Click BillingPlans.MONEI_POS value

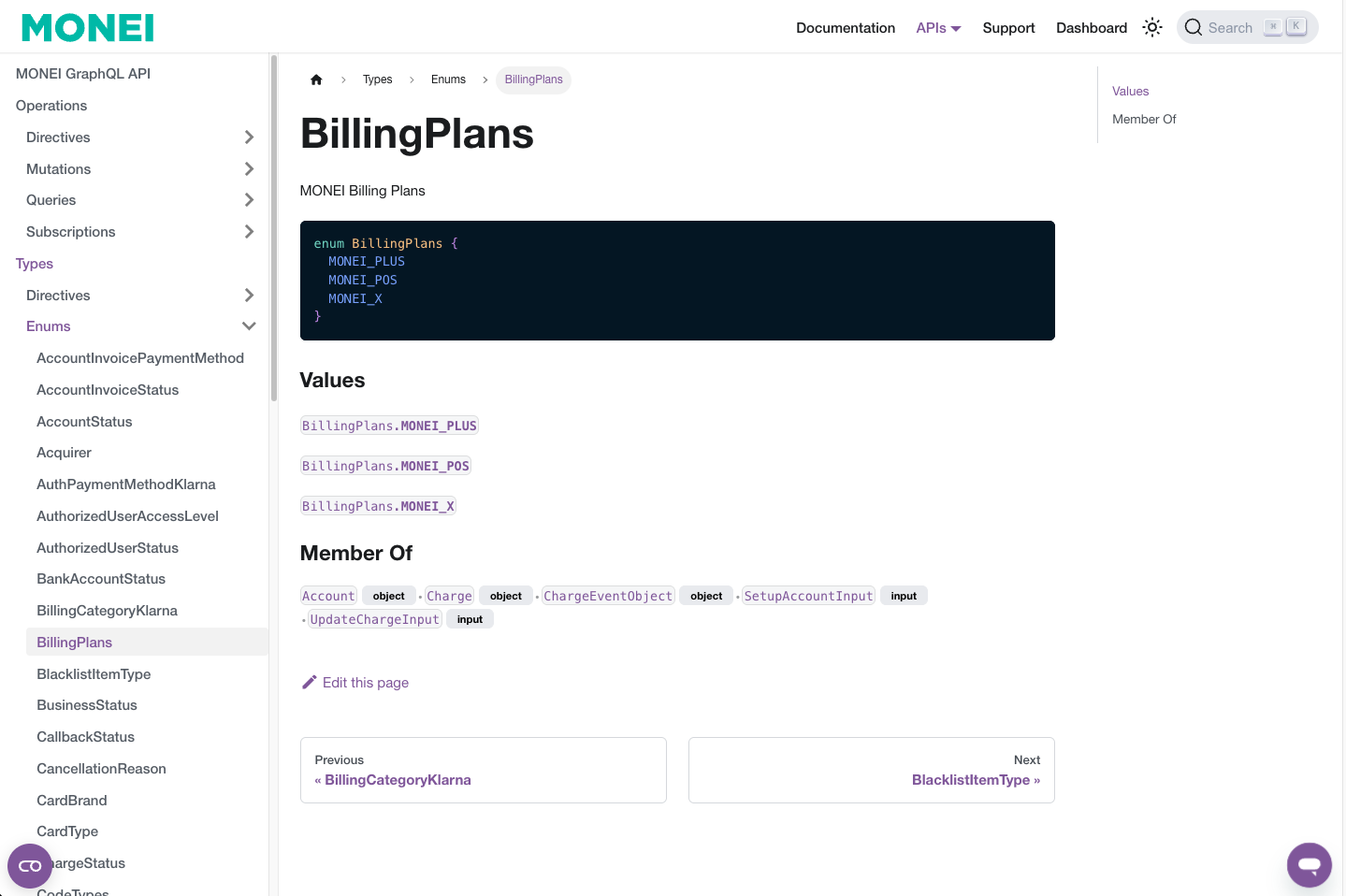click(385, 466)
